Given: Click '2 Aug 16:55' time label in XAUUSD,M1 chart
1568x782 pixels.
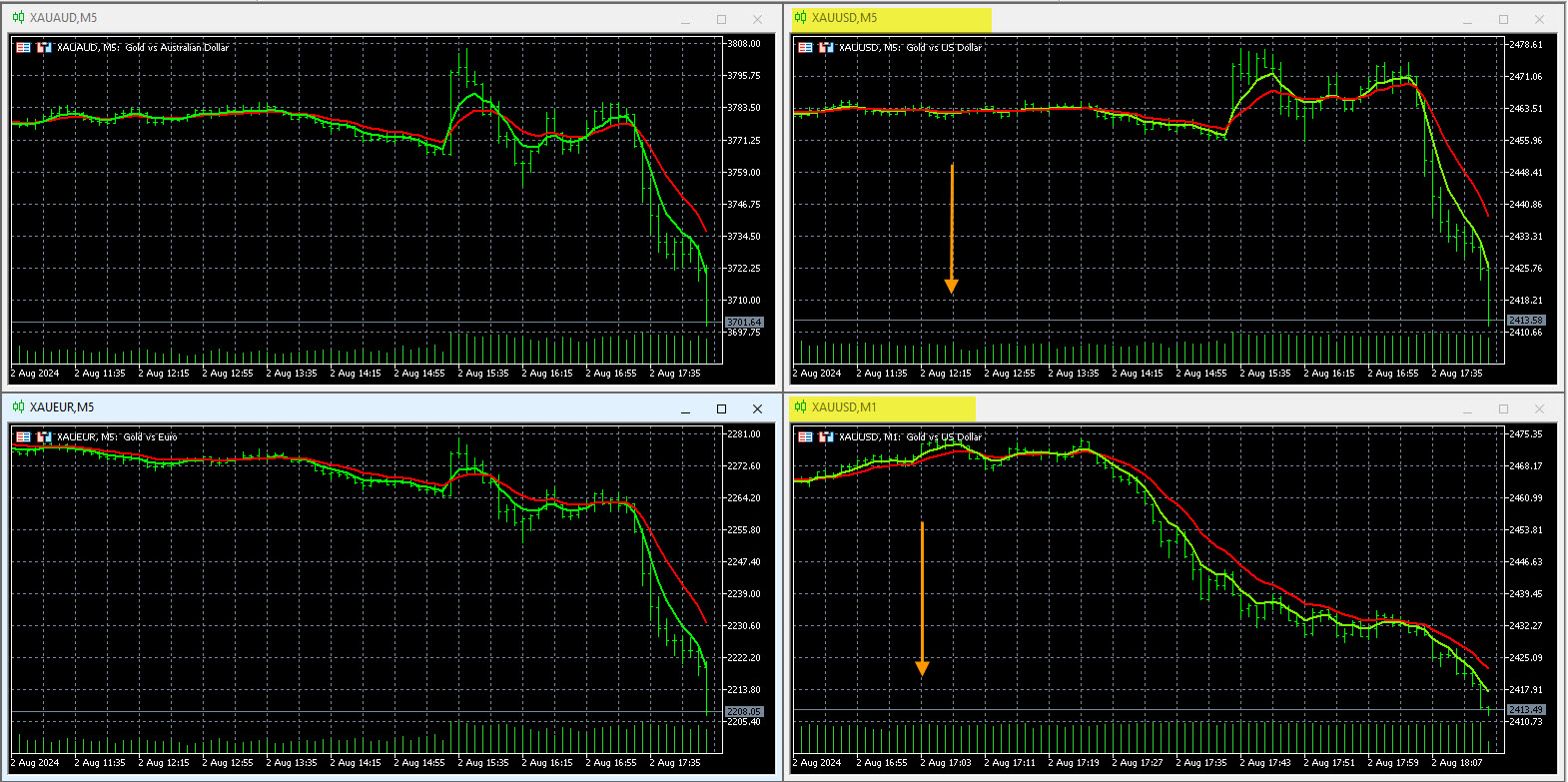Looking at the screenshot, I should point(882,762).
